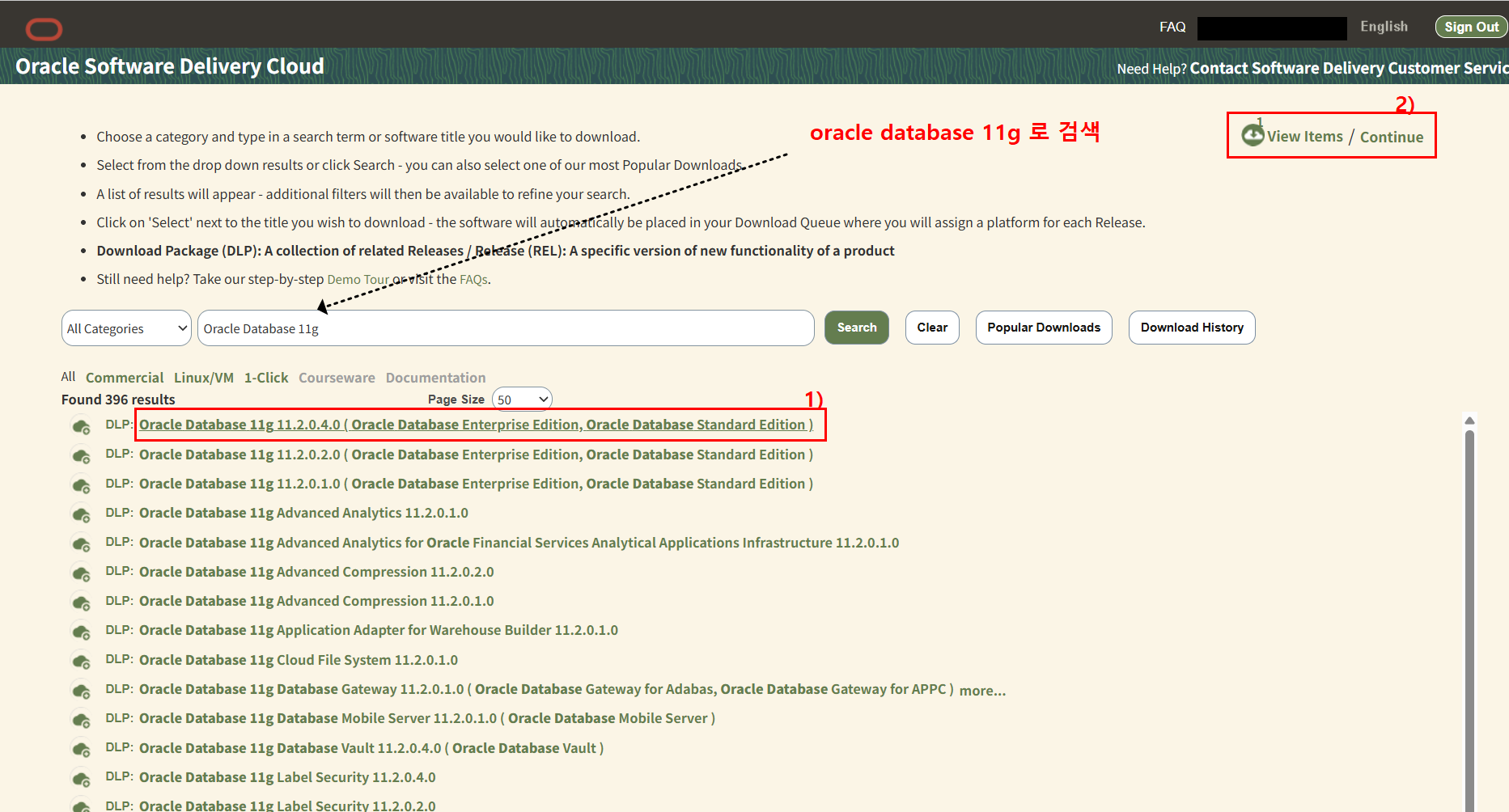Open Advanced Analytics 11.2.0.1.0 link
Viewport: 1509px width, 812px height.
303,513
